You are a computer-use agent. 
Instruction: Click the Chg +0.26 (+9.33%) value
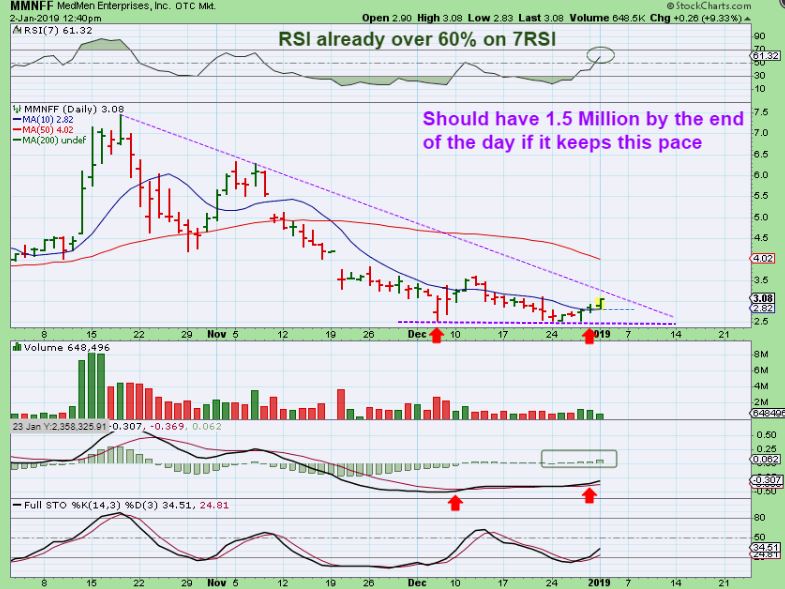point(696,18)
